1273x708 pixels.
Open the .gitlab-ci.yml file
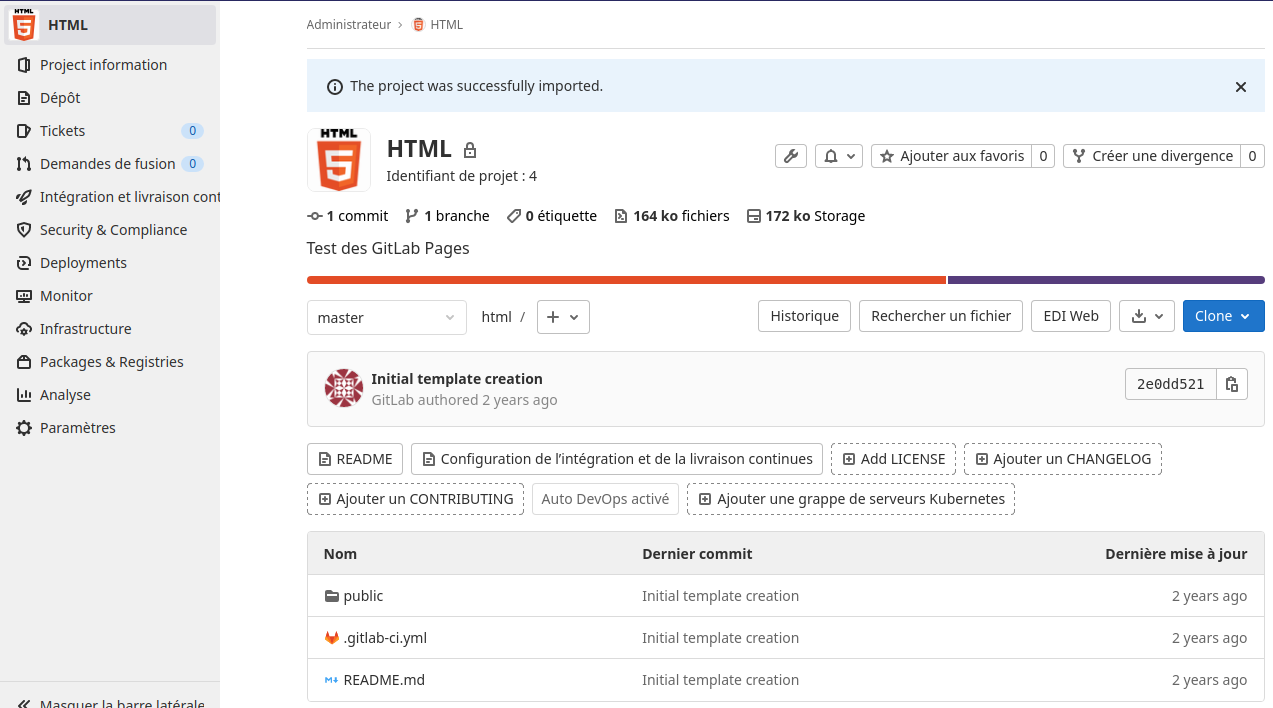pos(385,638)
